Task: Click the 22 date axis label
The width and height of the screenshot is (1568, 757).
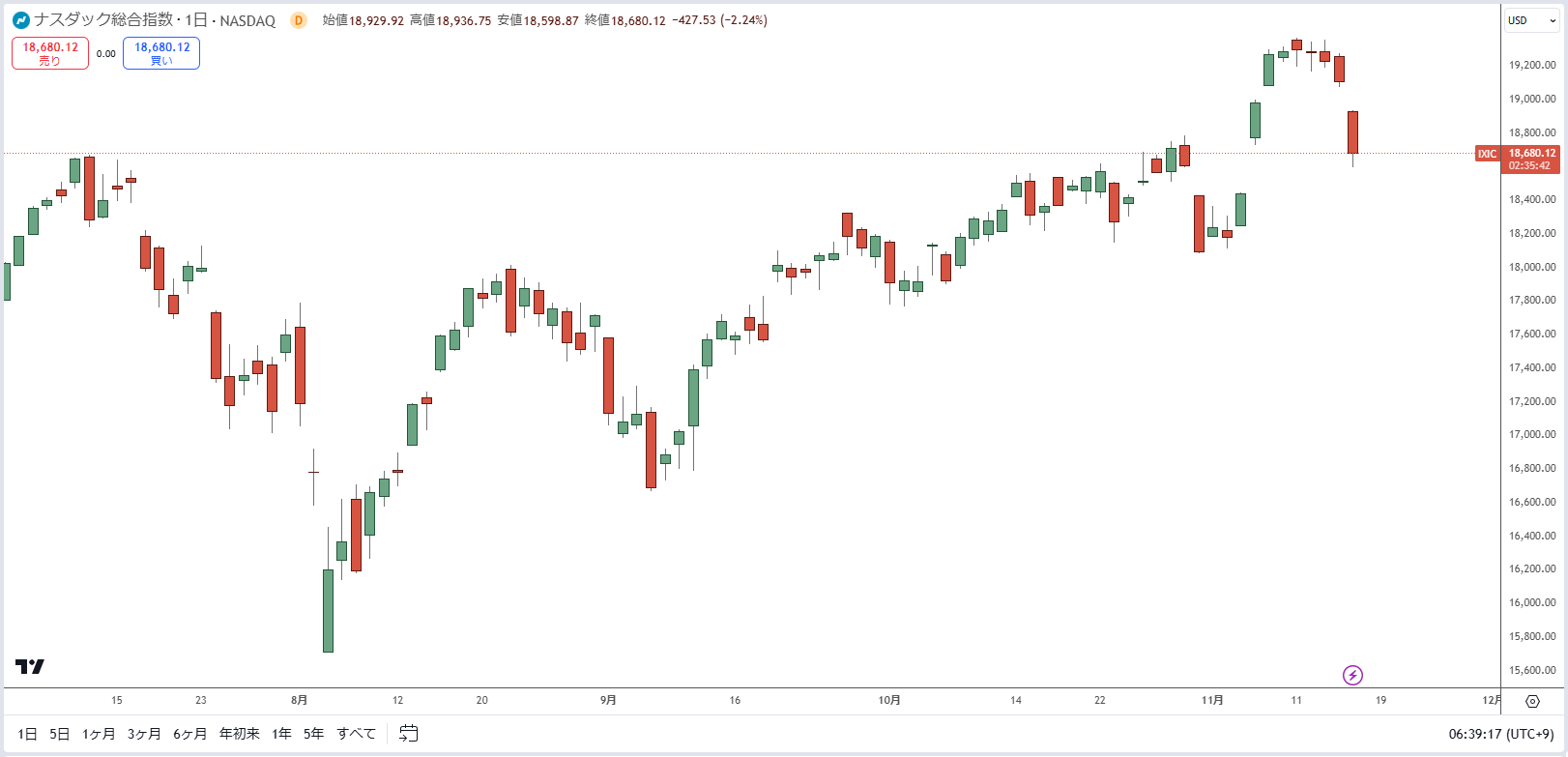Action: (1100, 700)
